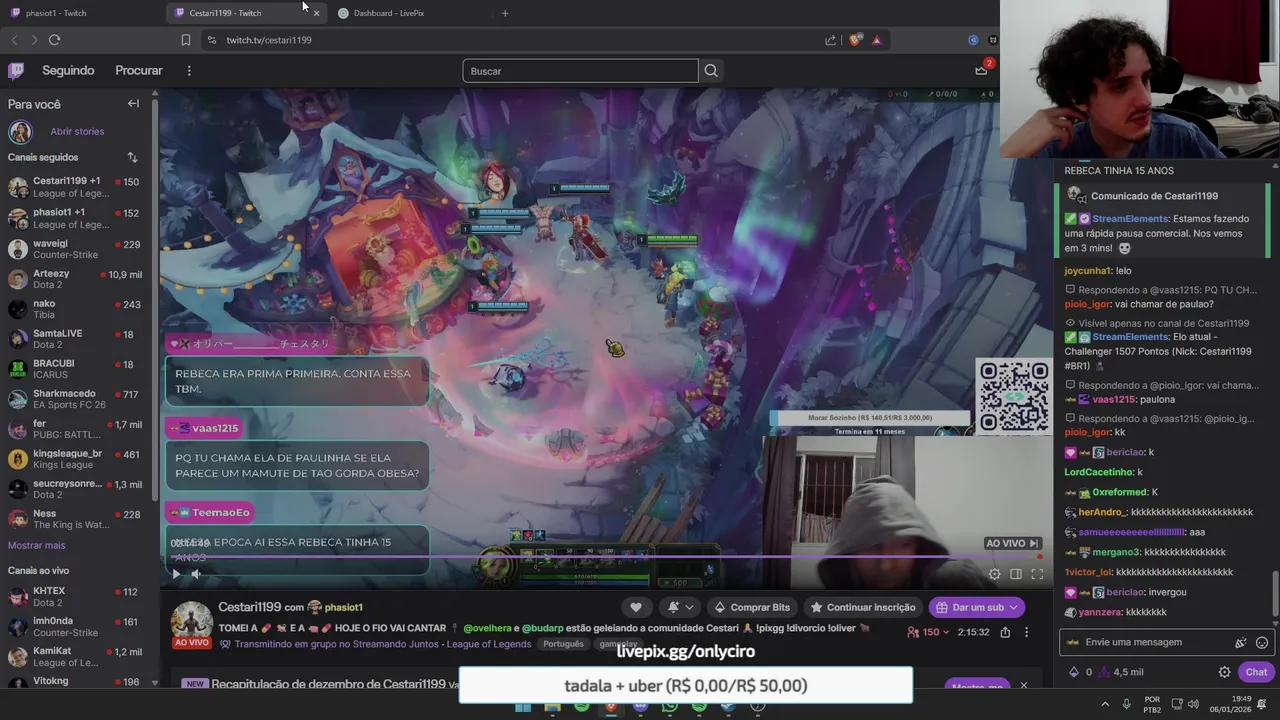
Task: Click phasiot1 co-streamer name link
Action: tap(343, 607)
